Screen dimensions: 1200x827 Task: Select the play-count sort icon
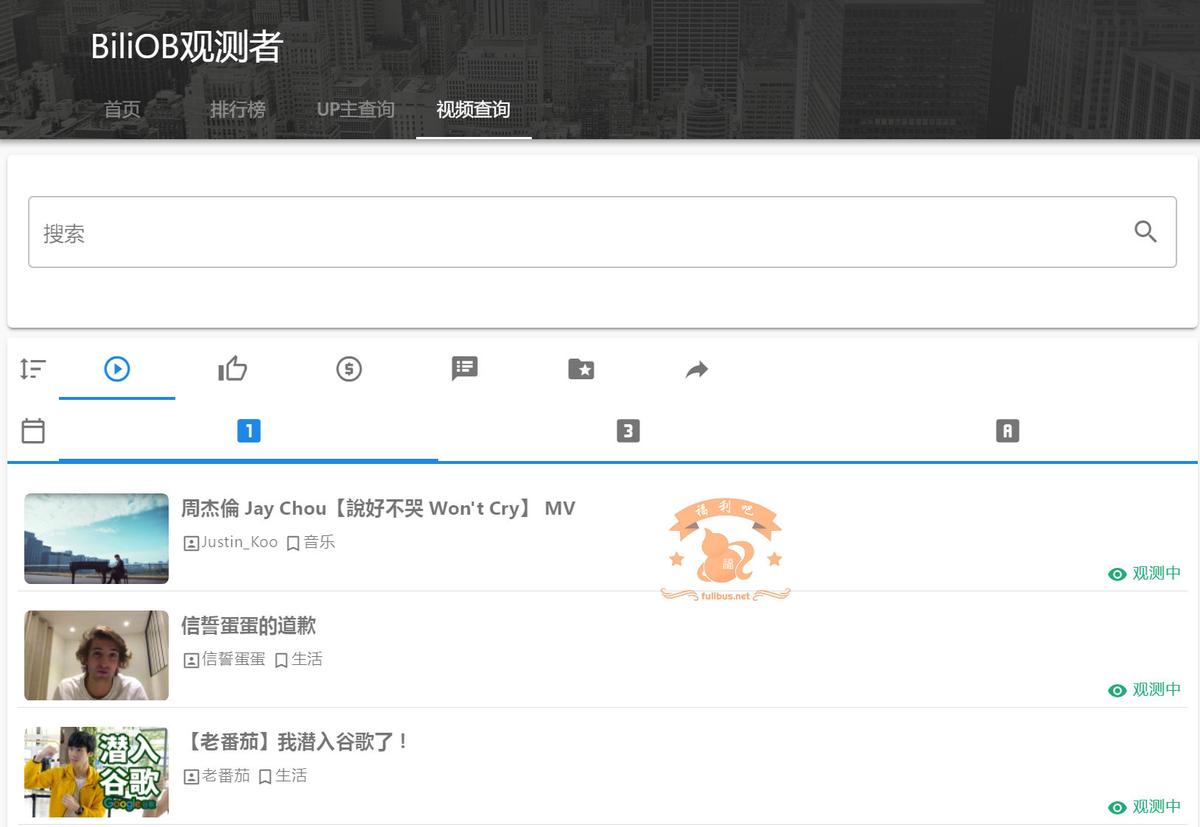tap(117, 369)
